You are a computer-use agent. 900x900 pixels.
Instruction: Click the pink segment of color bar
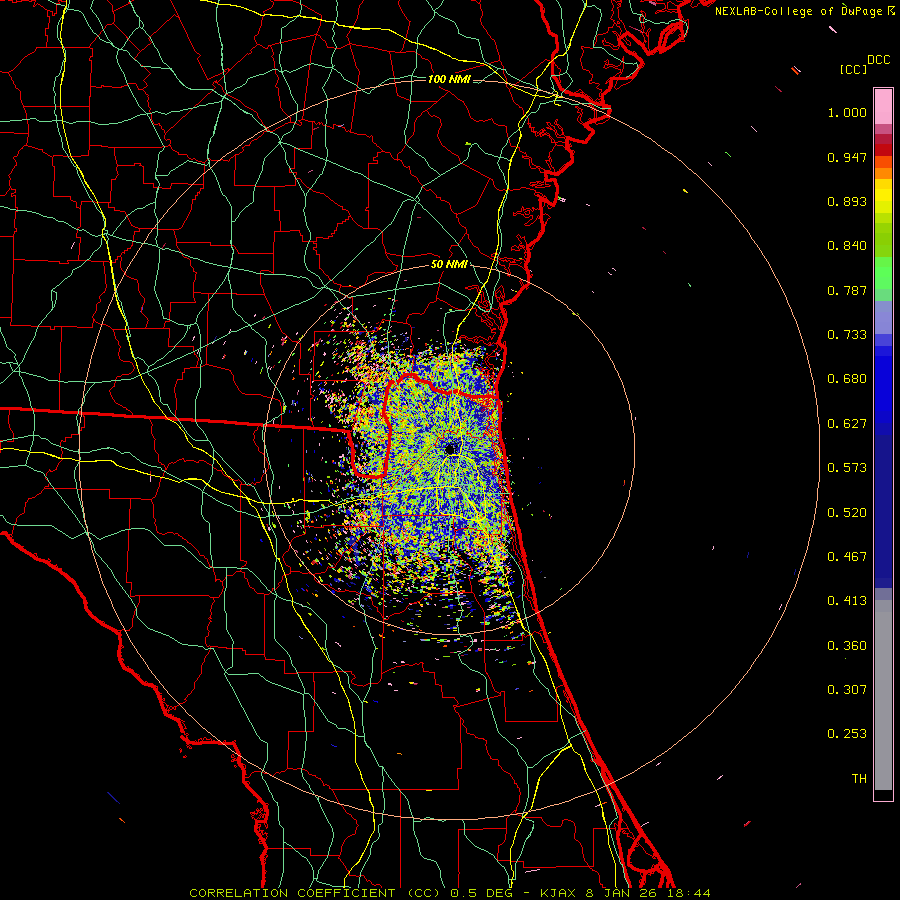click(883, 106)
